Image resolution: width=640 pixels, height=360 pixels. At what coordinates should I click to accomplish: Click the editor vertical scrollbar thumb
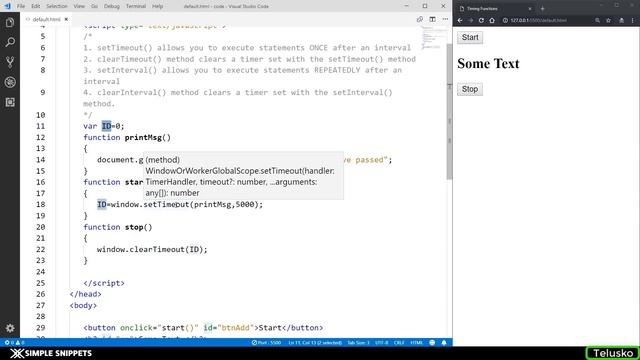coord(449,111)
